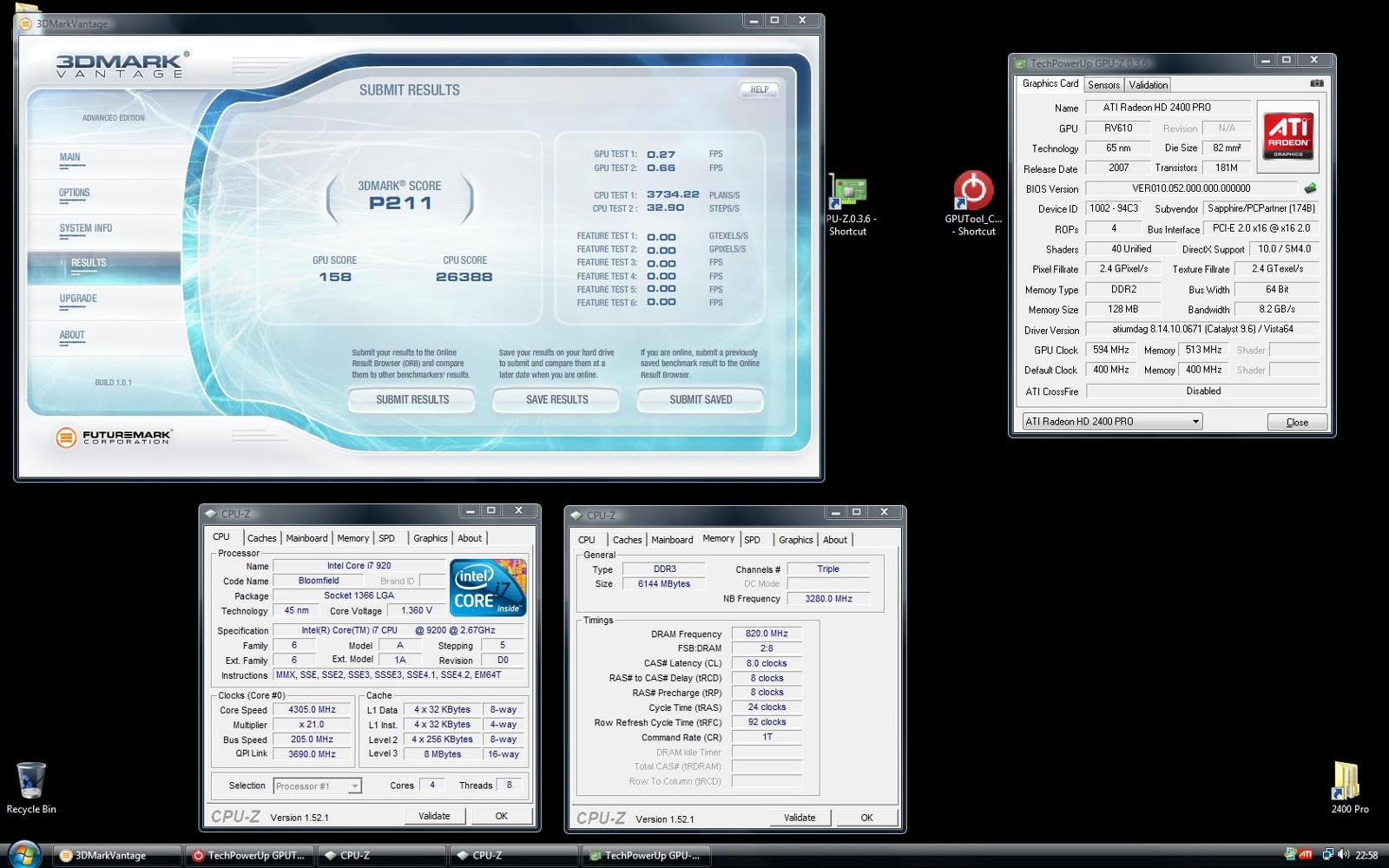Click the GPU Clock 594 MHz field

(x=1111, y=350)
